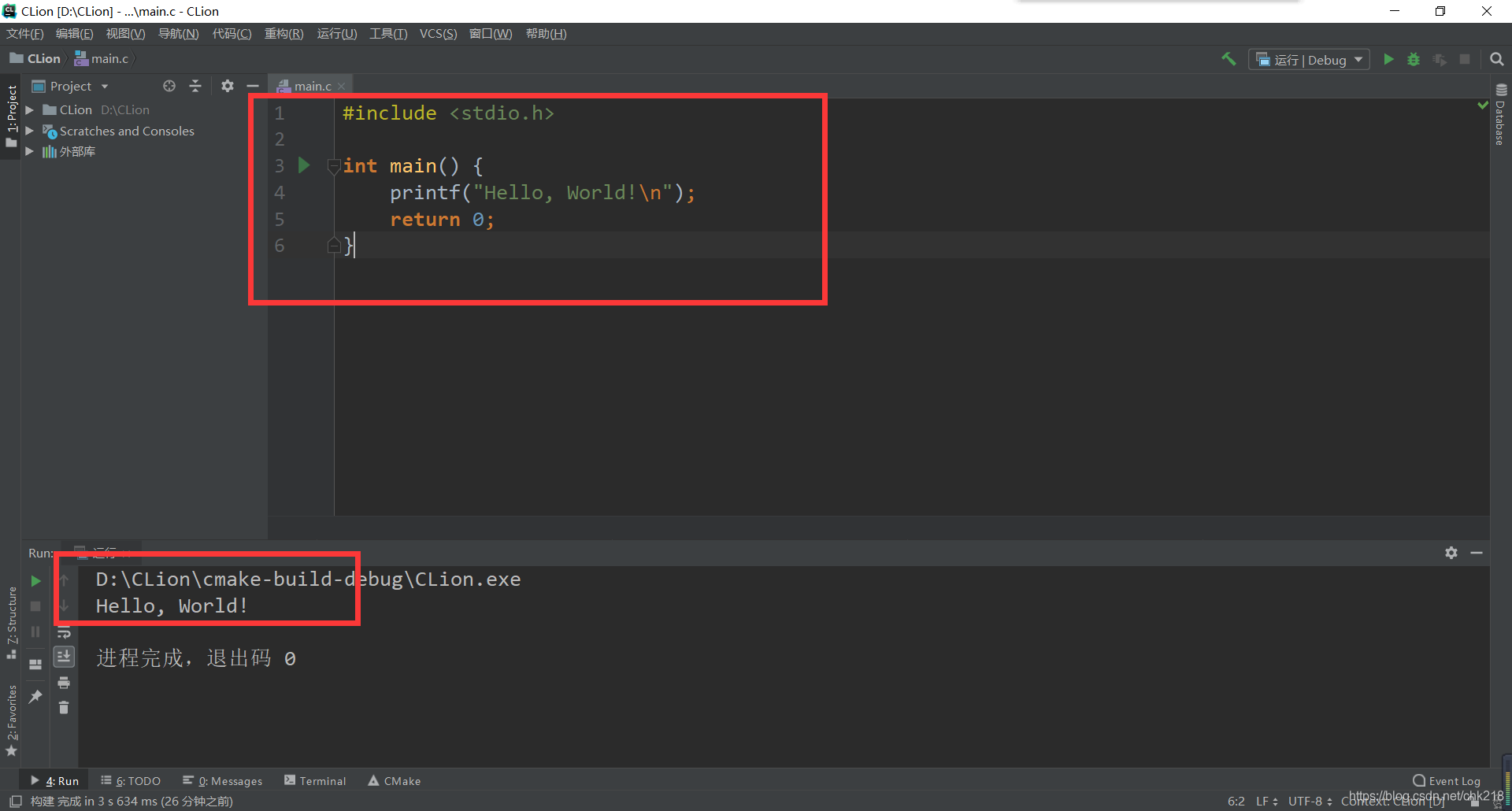The image size is (1512, 811).
Task: Go up the stack trace in Run output
Action: point(64,580)
